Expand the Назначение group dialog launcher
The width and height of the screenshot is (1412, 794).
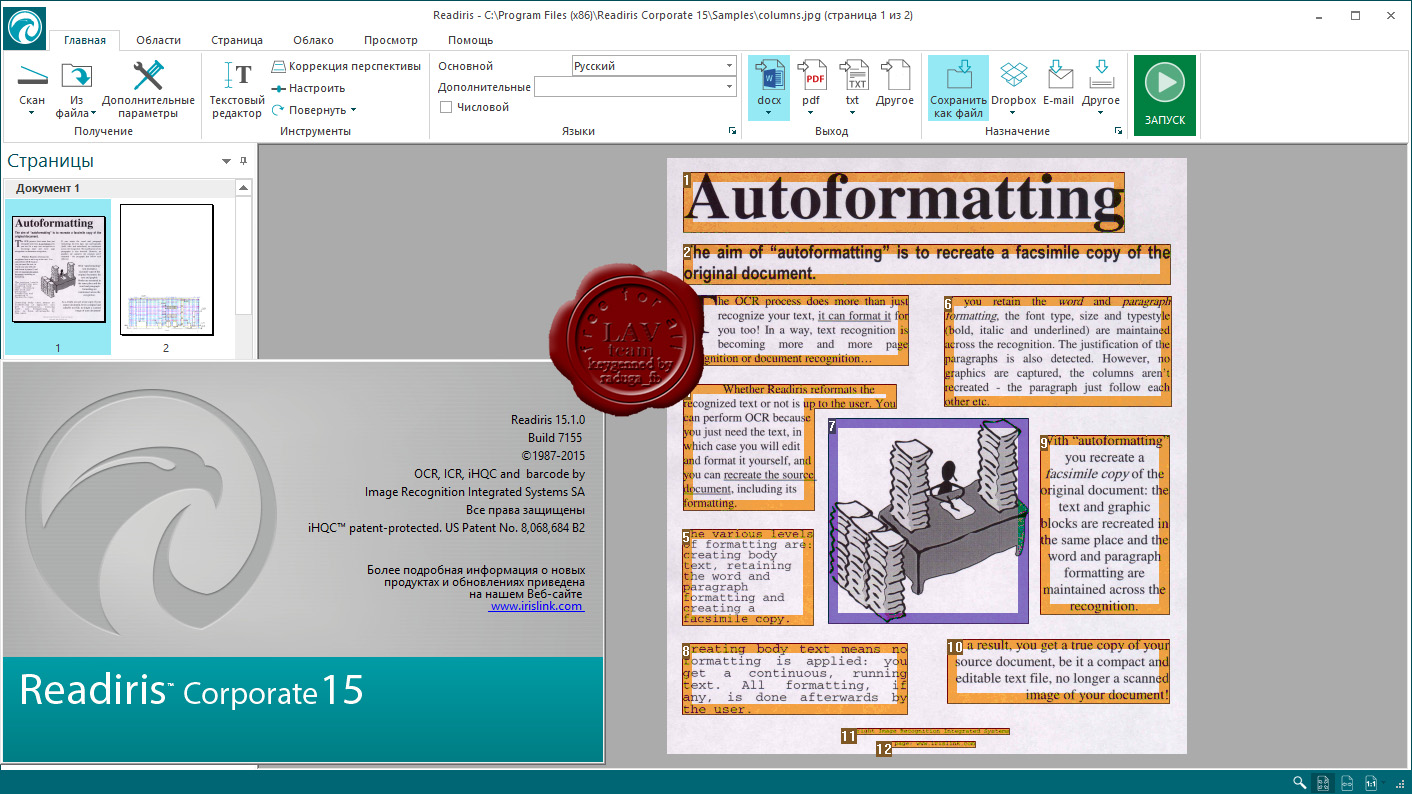(1118, 131)
